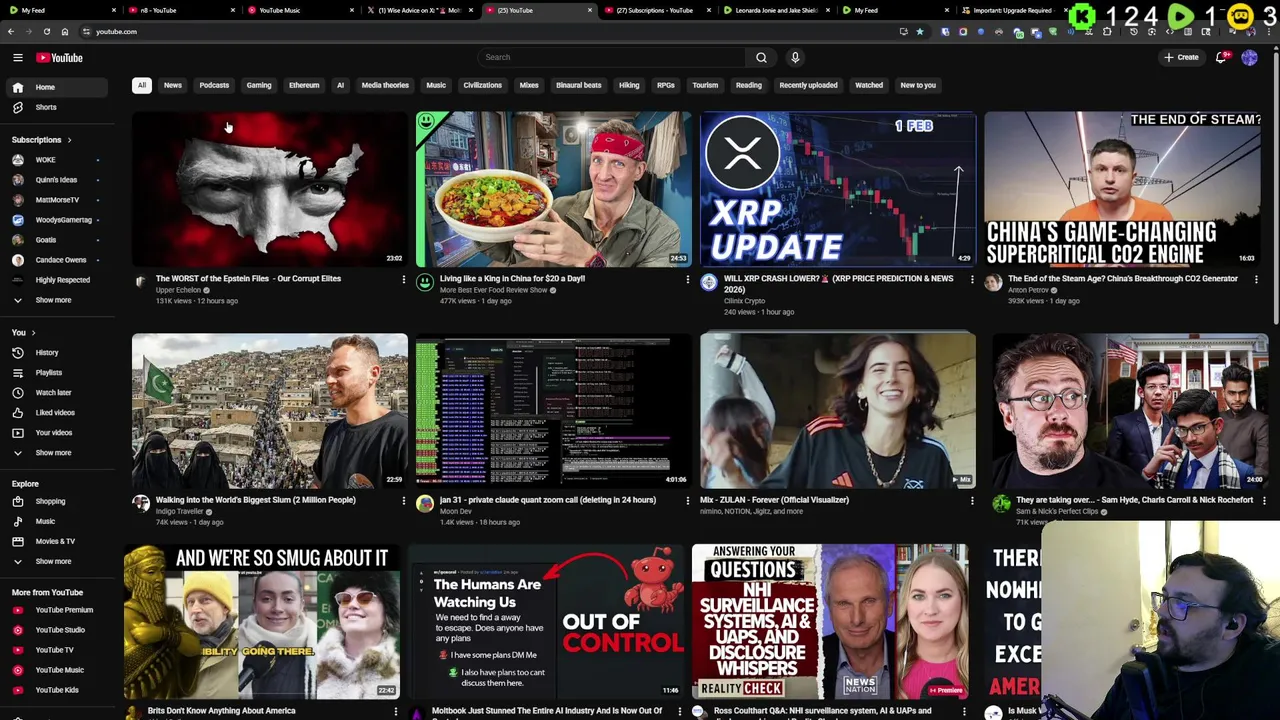Play the private claude quant zoom call thumbnail
This screenshot has width=1280, height=720.
tap(554, 410)
